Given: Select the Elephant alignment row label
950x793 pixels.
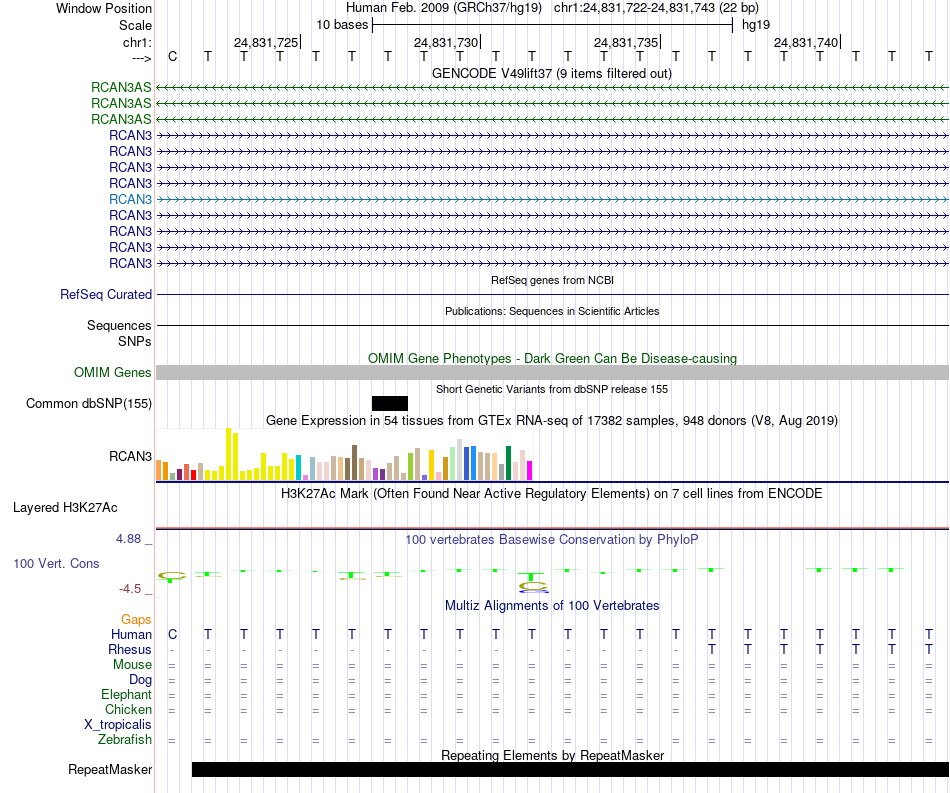Looking at the screenshot, I should [127, 695].
